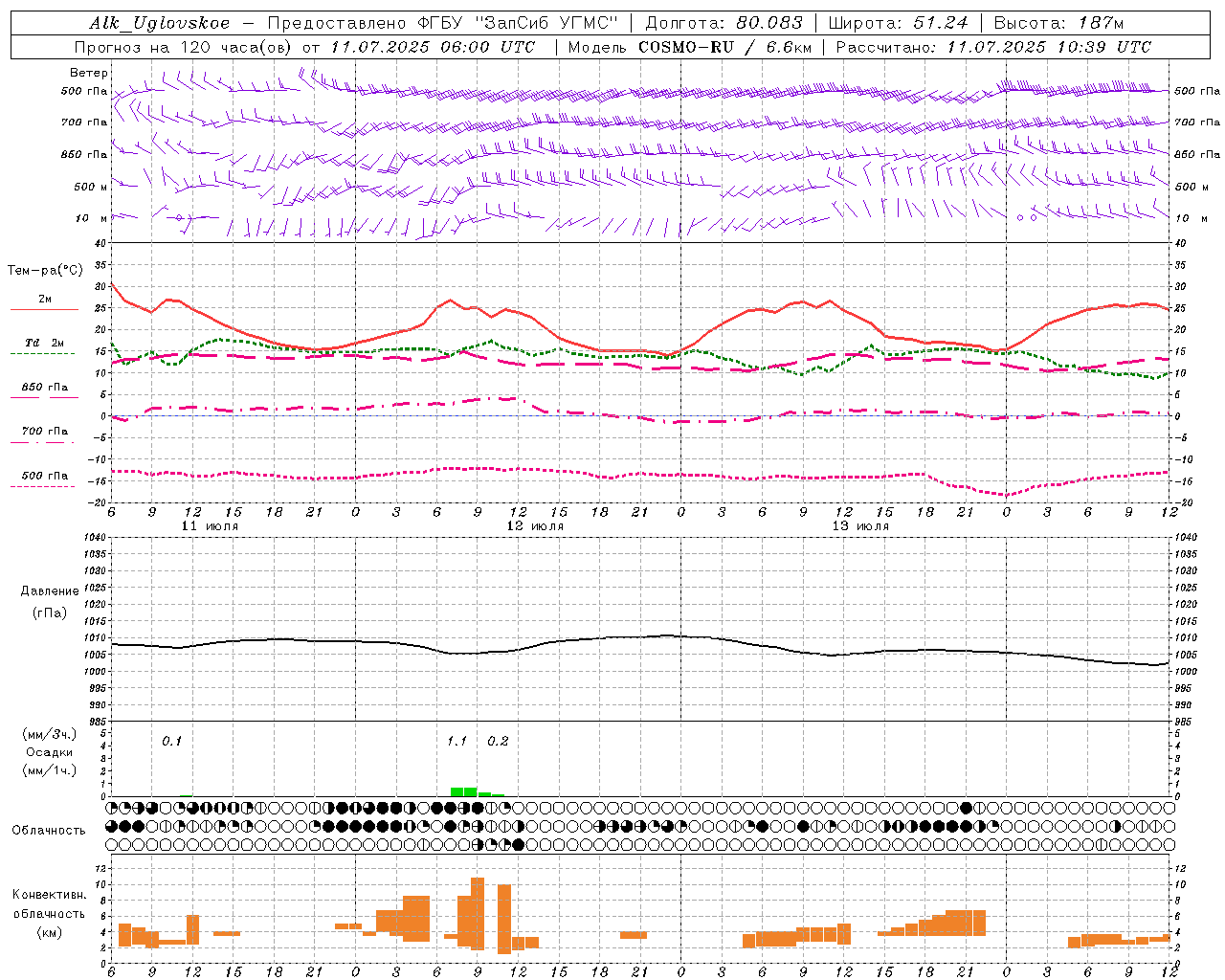
Task: Select the 'Td 2м' dew point legend entry
Action: pyautogui.click(x=45, y=343)
